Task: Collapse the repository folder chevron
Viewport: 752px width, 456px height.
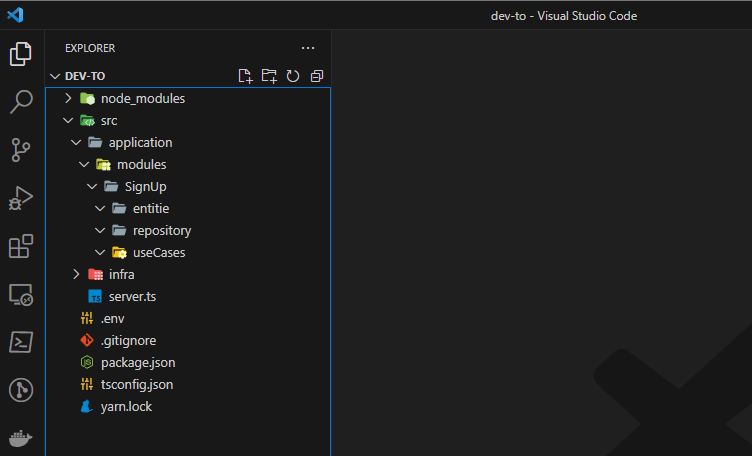Action: 100,231
